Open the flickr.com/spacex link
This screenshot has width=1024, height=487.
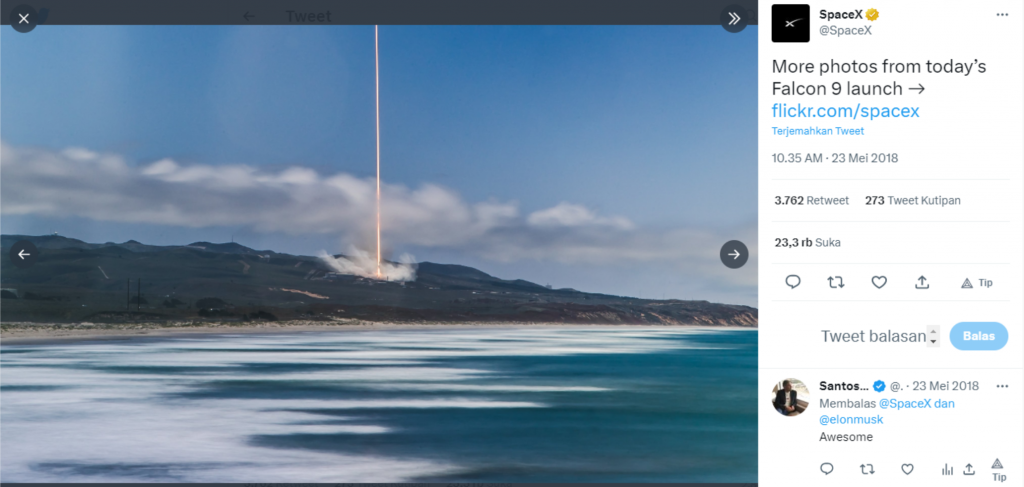pyautogui.click(x=845, y=110)
